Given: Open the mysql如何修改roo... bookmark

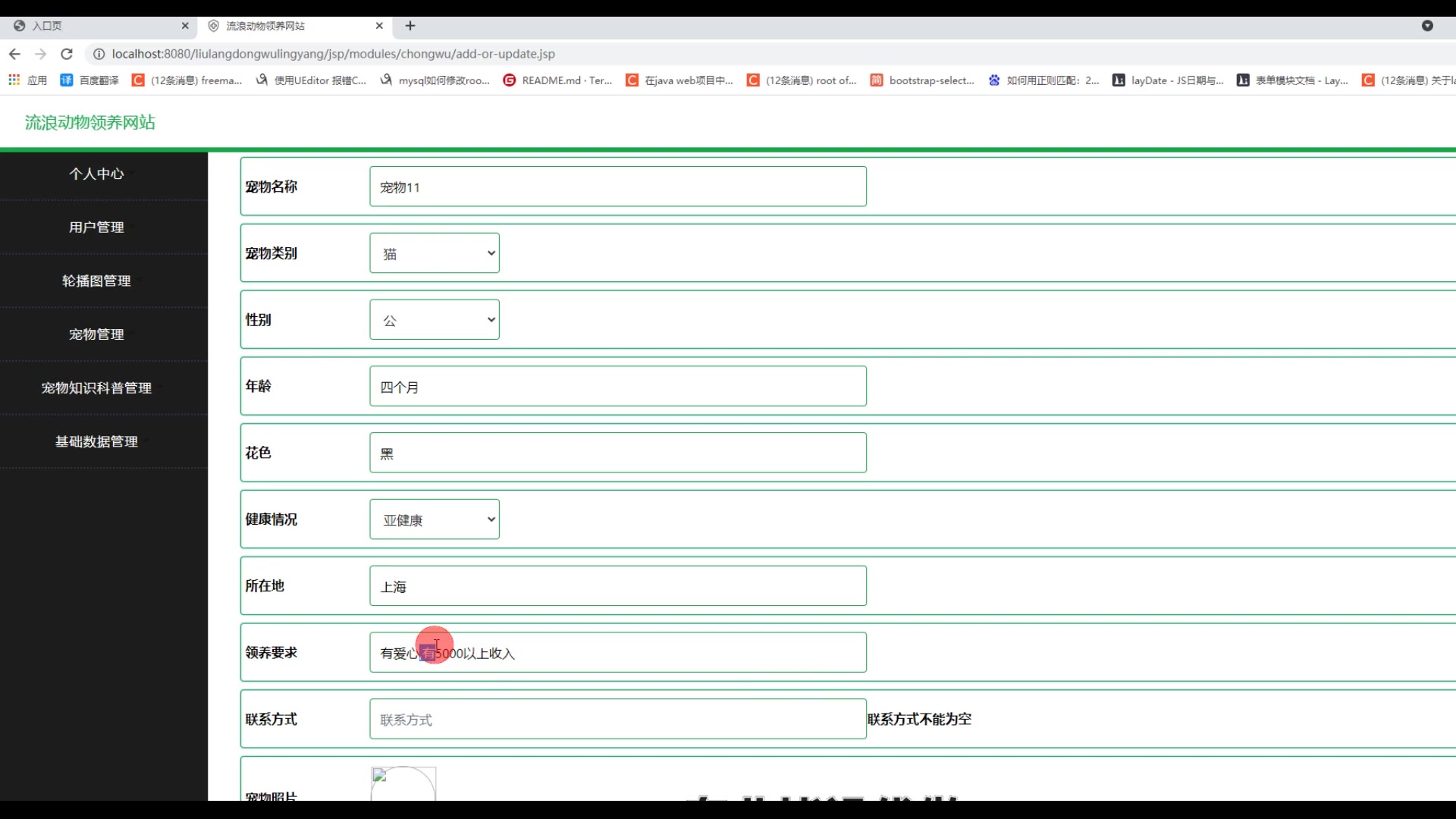Looking at the screenshot, I should (435, 80).
